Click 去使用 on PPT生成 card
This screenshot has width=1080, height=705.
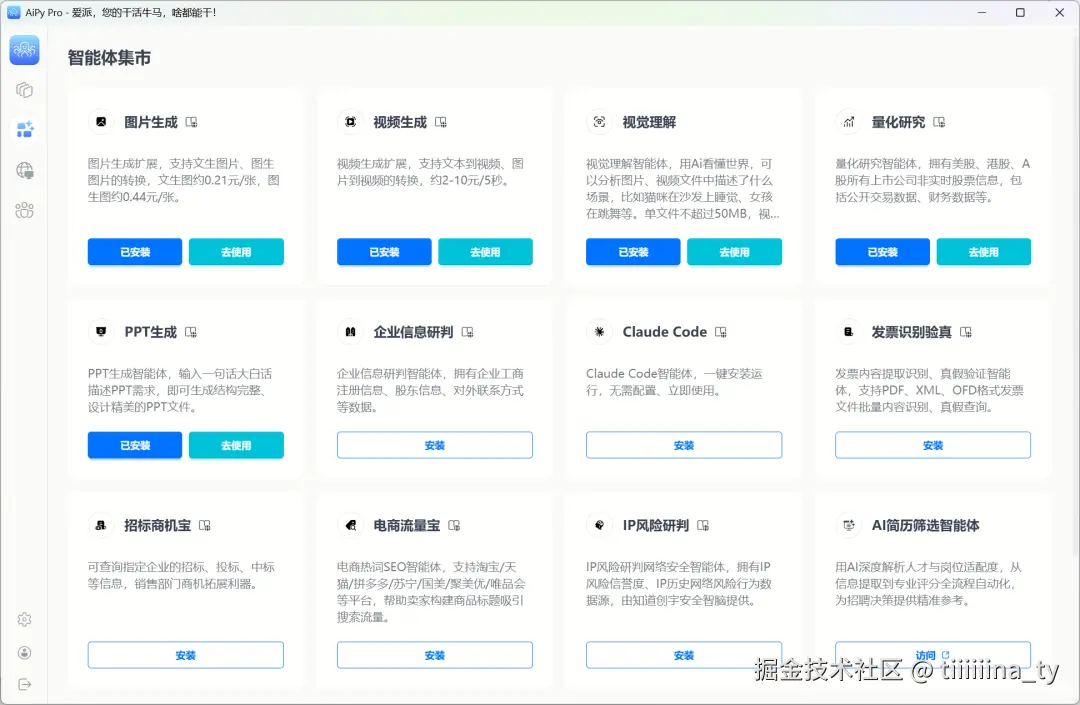tap(236, 445)
